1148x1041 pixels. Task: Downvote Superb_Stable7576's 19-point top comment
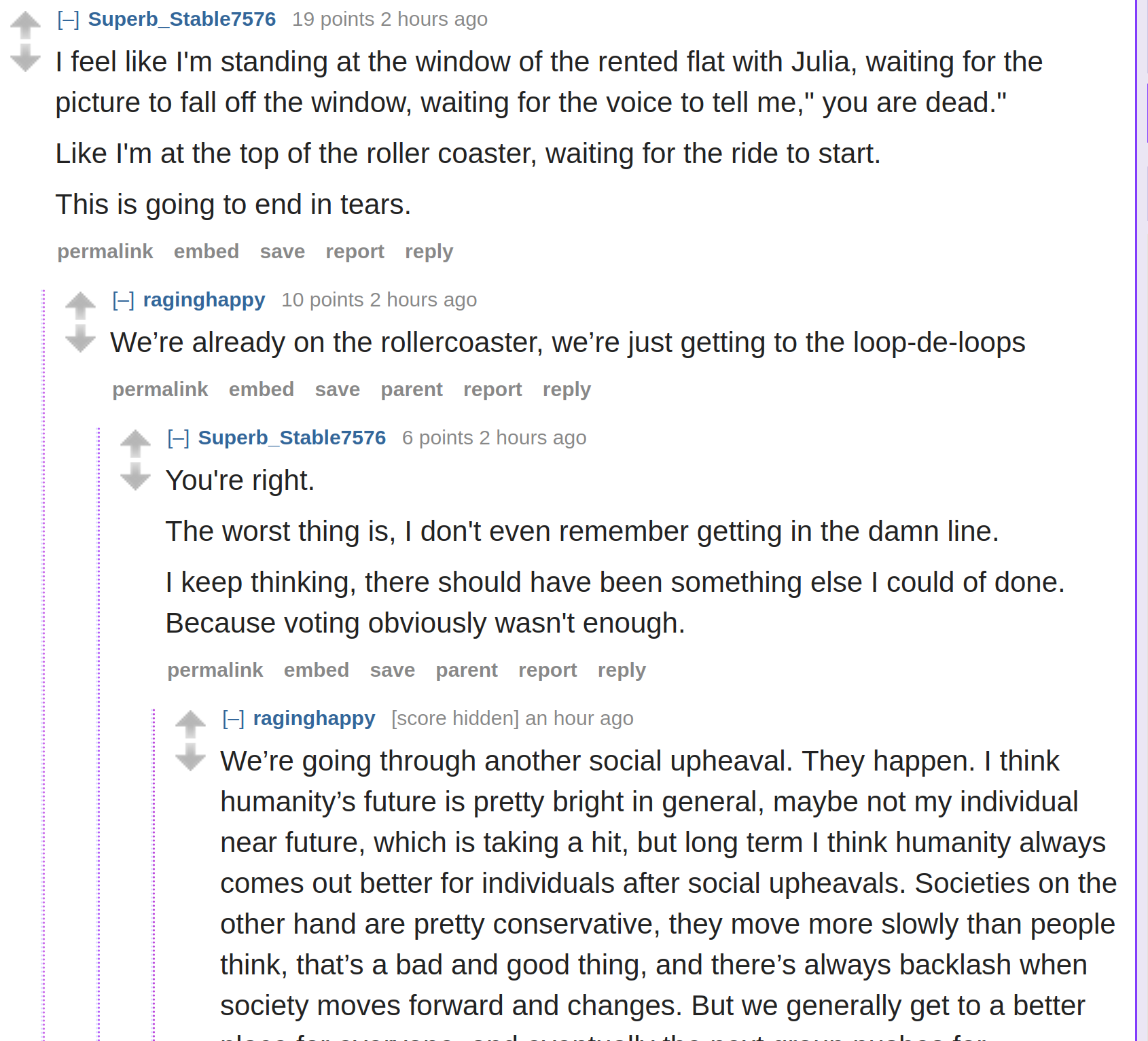[x=26, y=58]
